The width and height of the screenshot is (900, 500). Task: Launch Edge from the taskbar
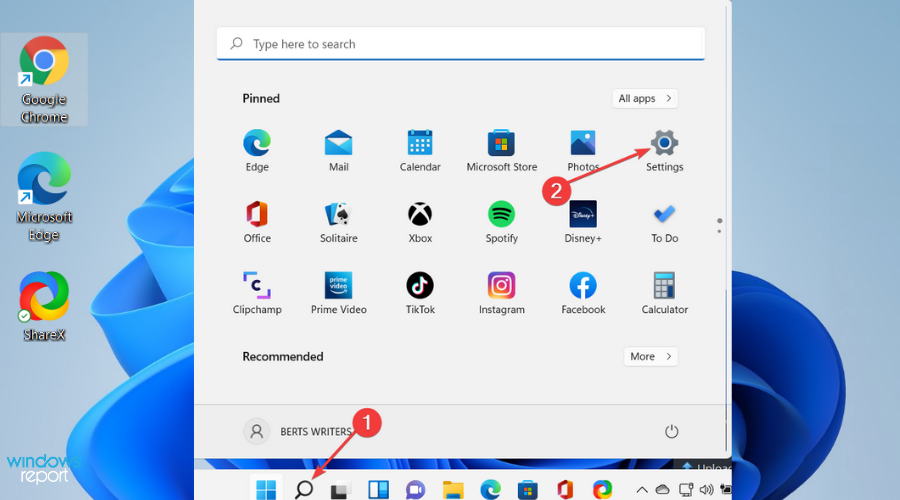[490, 489]
